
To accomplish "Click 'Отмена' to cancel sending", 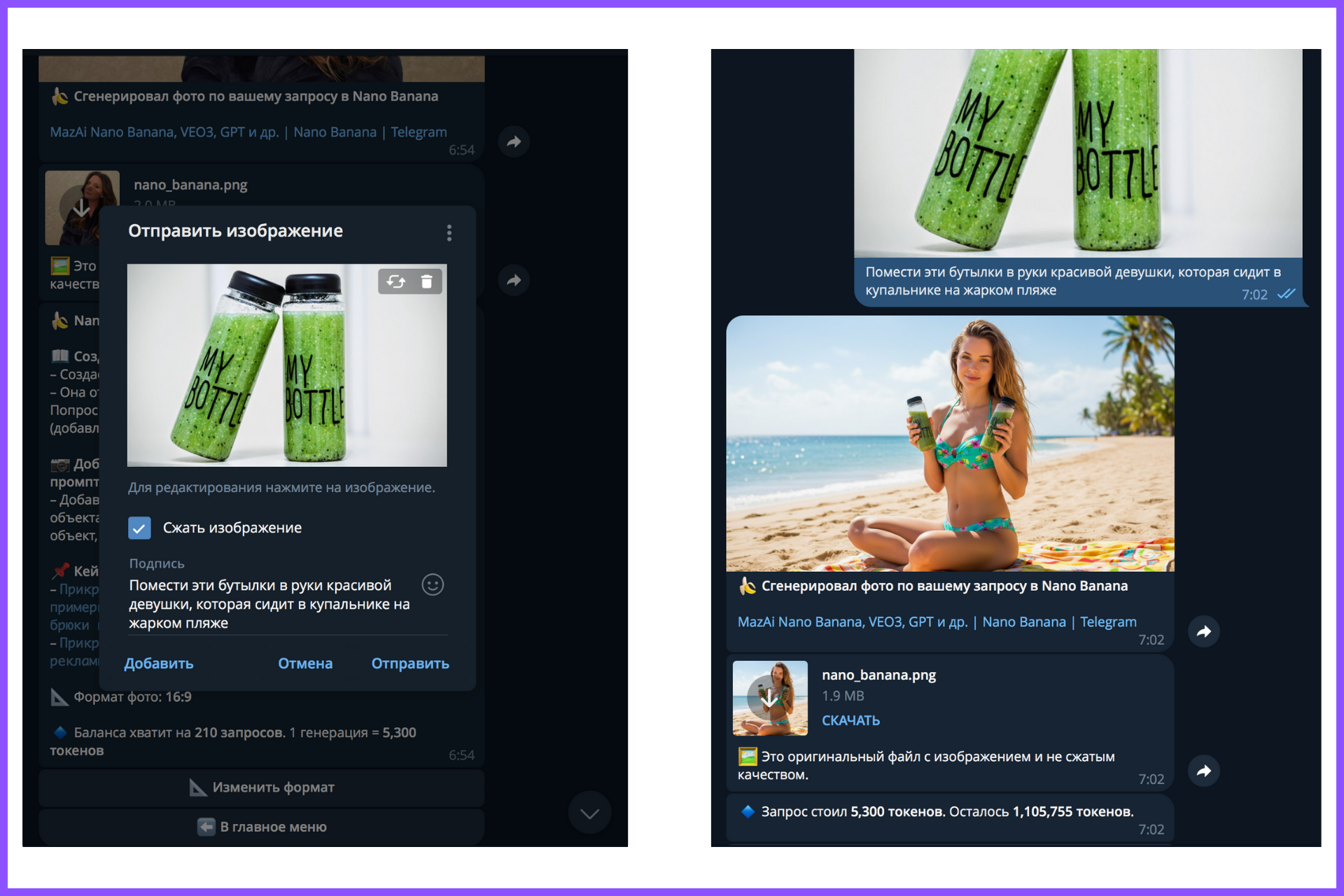I will click(x=305, y=664).
